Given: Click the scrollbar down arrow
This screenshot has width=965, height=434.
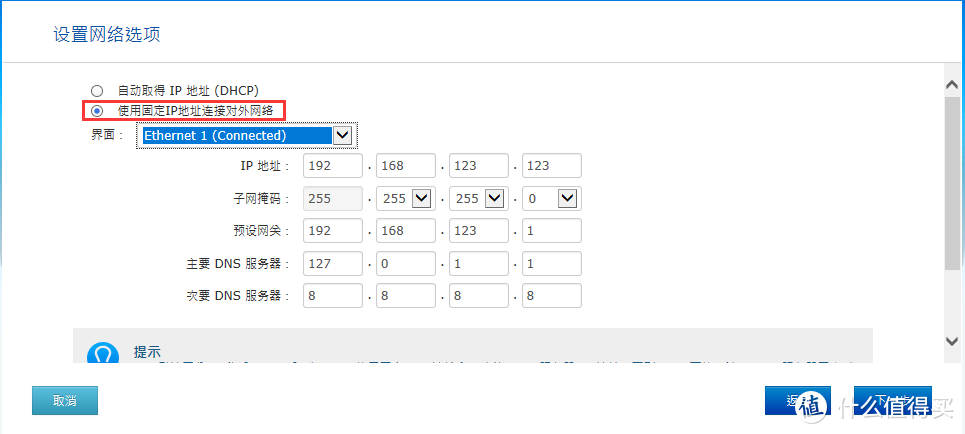Looking at the screenshot, I should point(952,342).
